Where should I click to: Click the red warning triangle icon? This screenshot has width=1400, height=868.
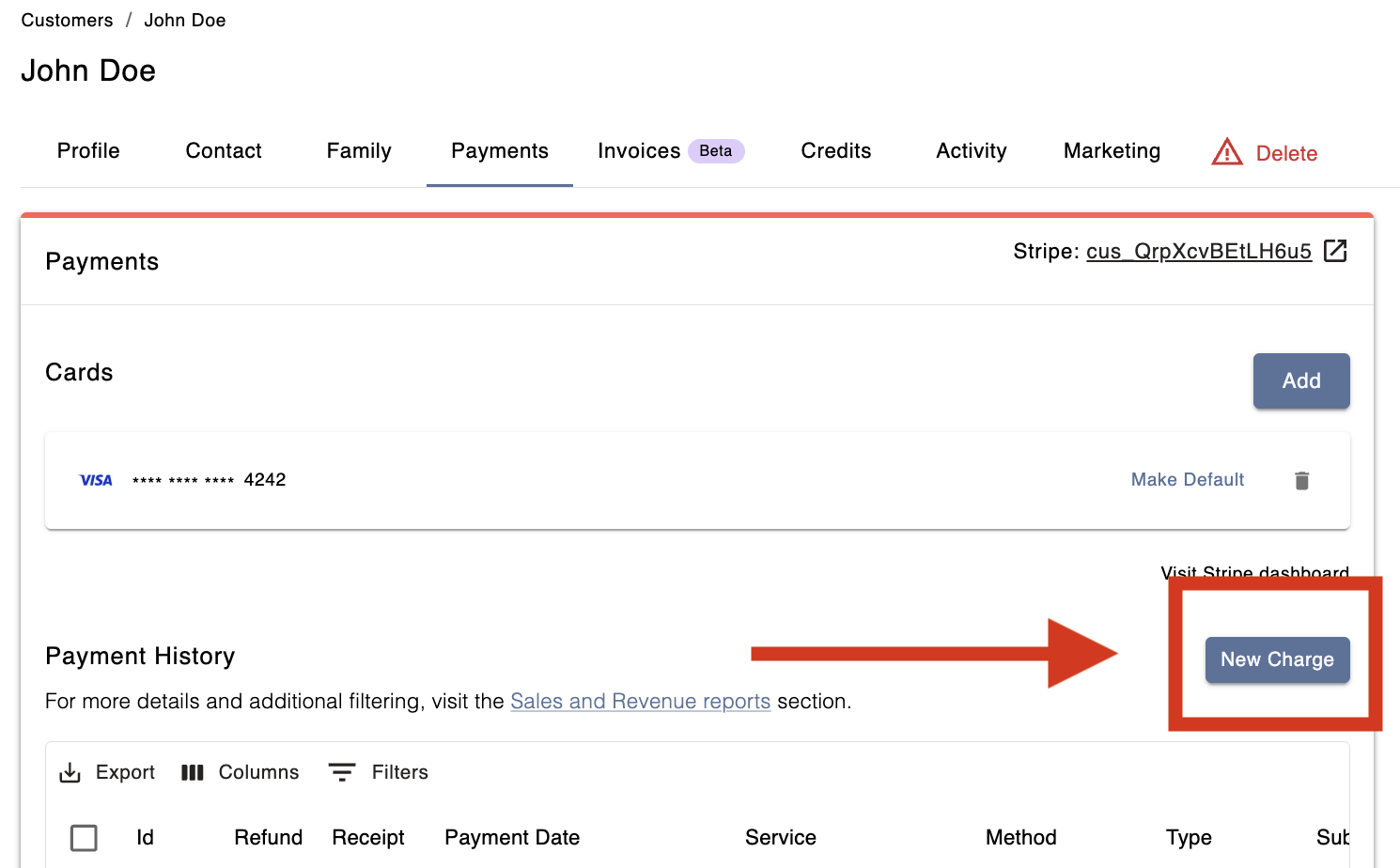[x=1227, y=151]
